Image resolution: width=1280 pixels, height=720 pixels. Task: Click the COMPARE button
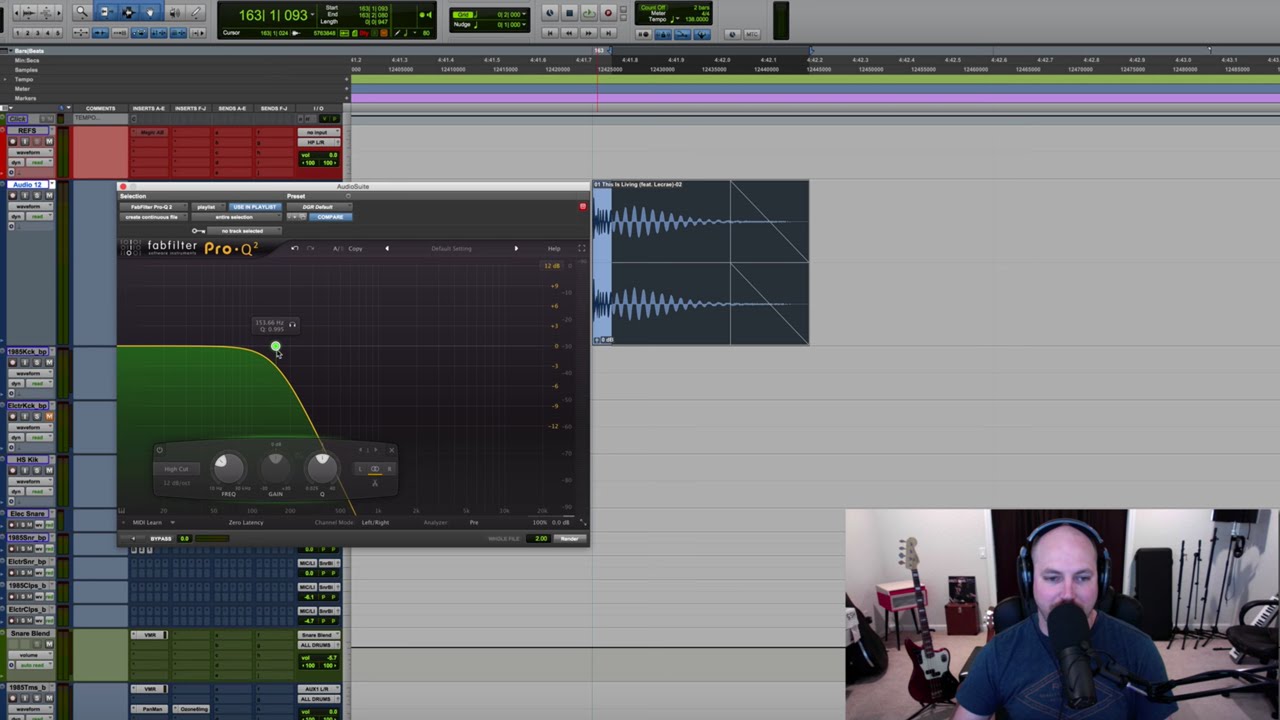(x=330, y=217)
